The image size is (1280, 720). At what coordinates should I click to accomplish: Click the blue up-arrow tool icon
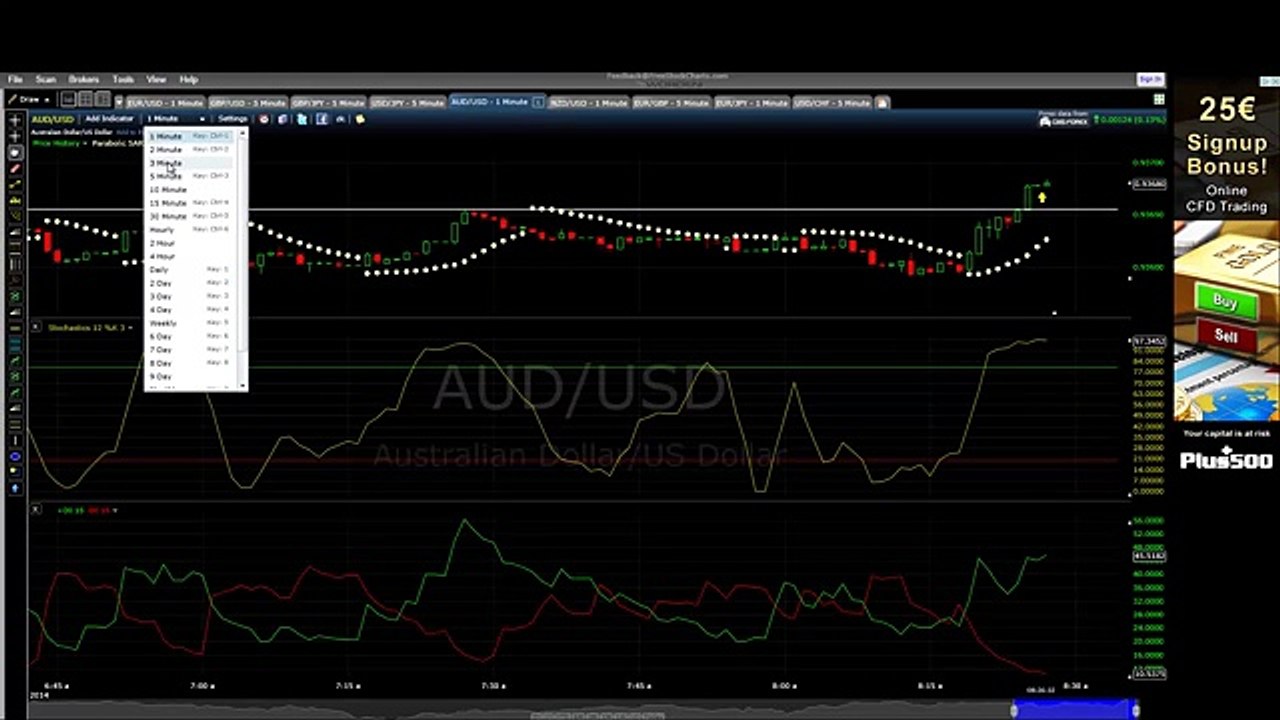(15, 488)
